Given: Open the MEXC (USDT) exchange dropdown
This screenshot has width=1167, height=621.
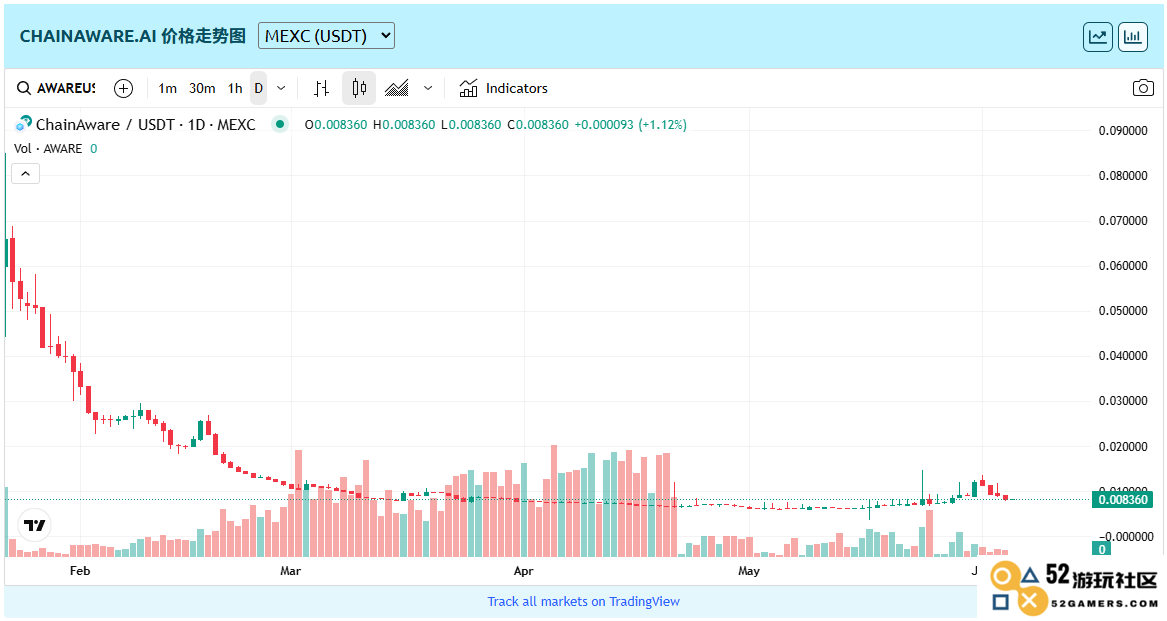Looking at the screenshot, I should coord(326,36).
